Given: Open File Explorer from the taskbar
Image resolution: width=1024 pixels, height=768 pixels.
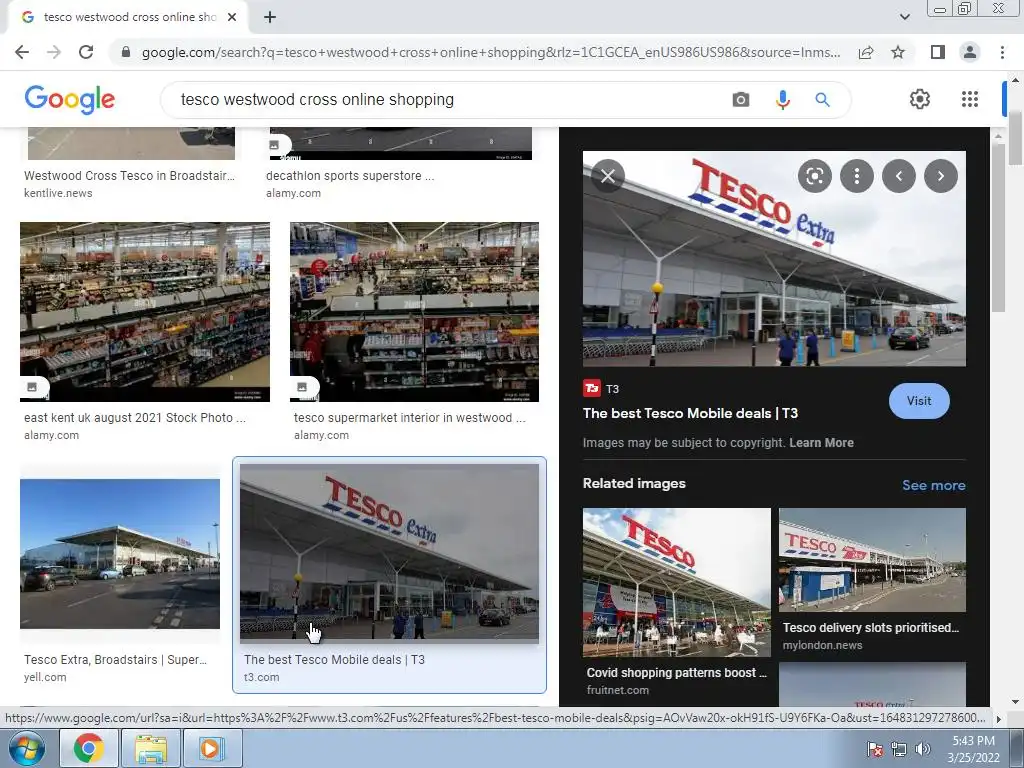Looking at the screenshot, I should tap(151, 748).
